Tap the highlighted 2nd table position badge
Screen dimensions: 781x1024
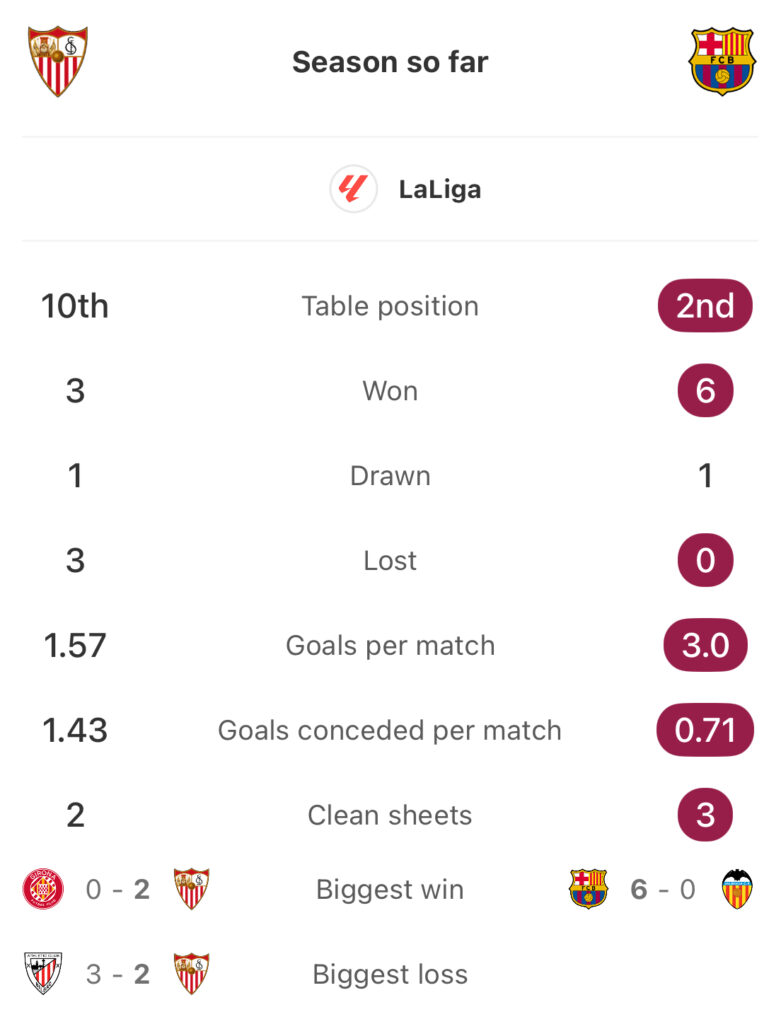(x=705, y=306)
